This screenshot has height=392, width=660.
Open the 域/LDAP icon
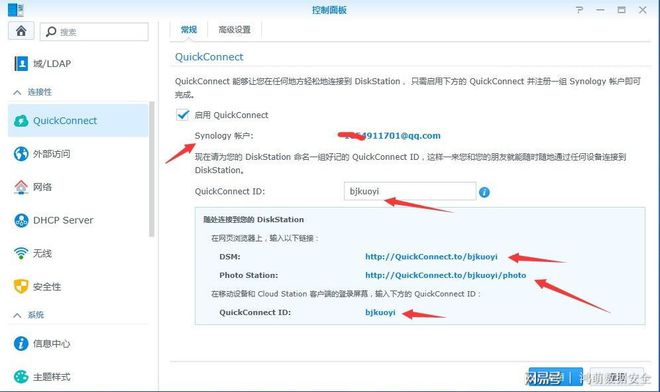[21, 64]
